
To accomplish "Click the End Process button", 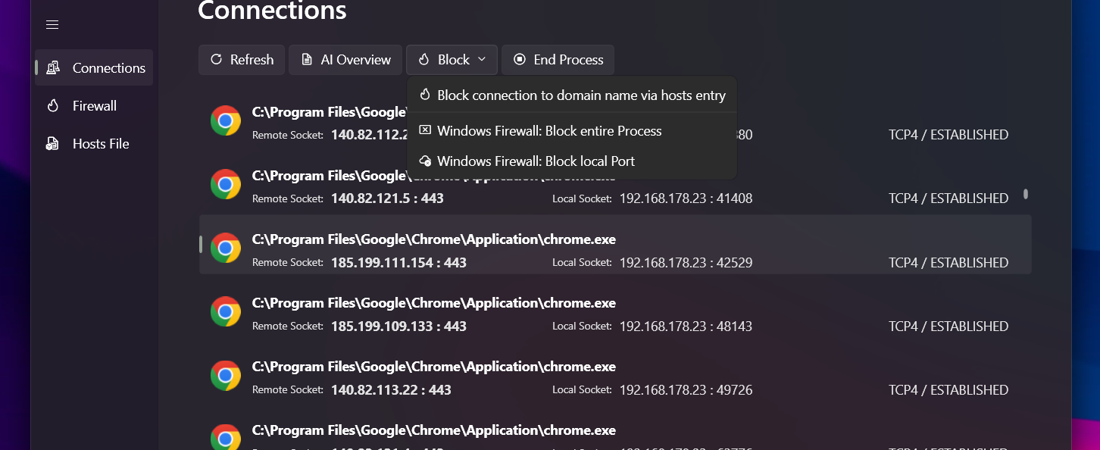I will (558, 60).
